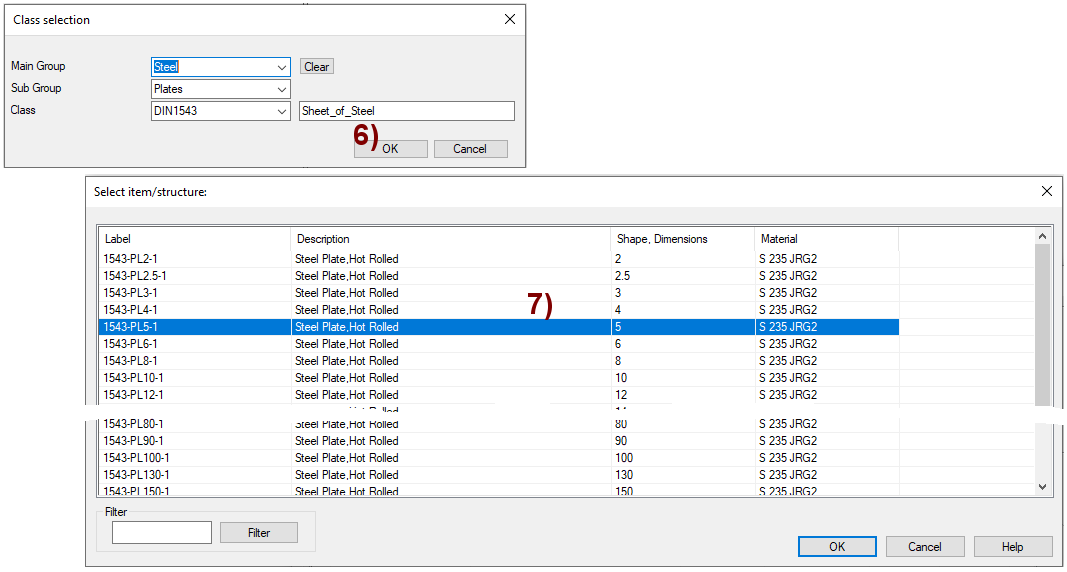Click the Clear button
The image size is (1067, 572).
click(x=316, y=67)
